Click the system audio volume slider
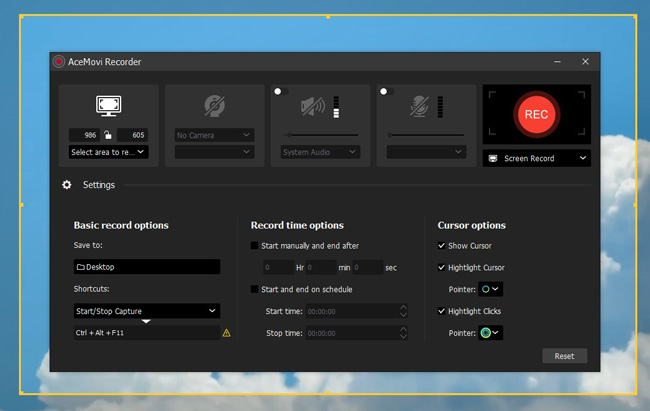The image size is (650, 411). pos(321,135)
